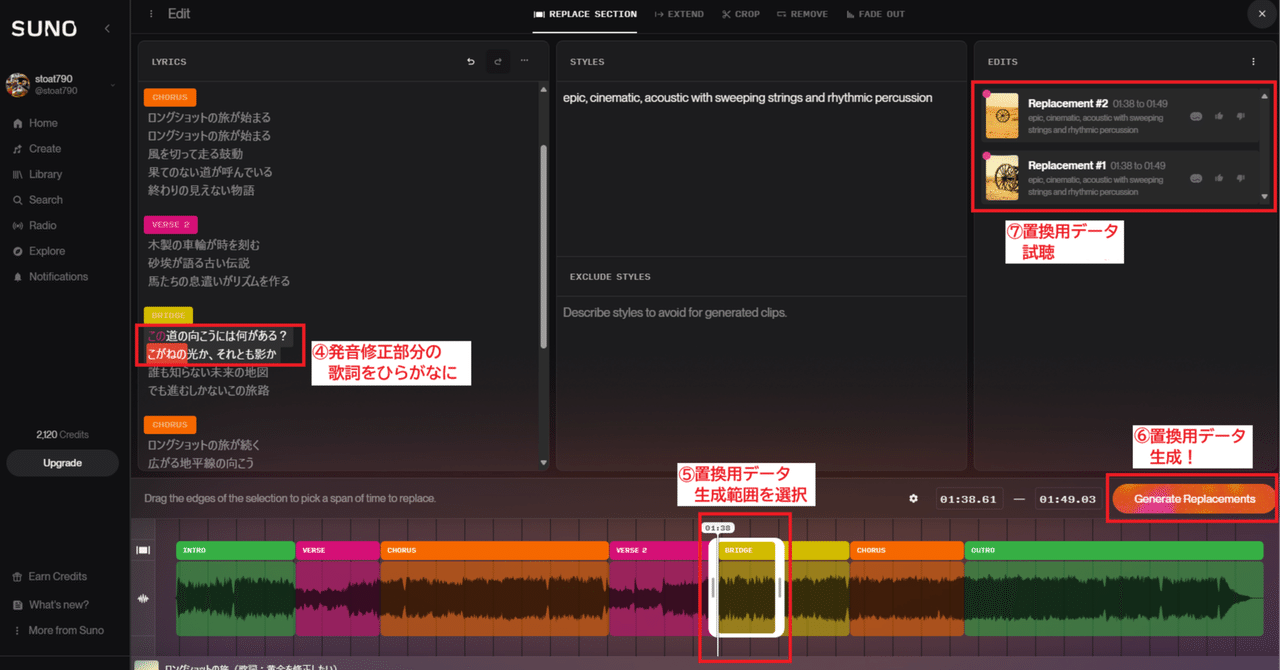1280x670 pixels.
Task: Switch to the Fade Out tab
Action: (x=875, y=14)
